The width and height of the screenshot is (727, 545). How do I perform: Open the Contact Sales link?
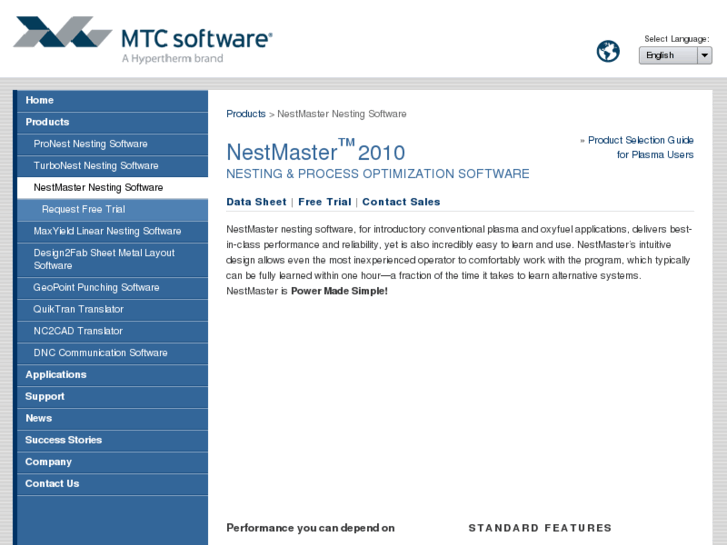tap(401, 202)
